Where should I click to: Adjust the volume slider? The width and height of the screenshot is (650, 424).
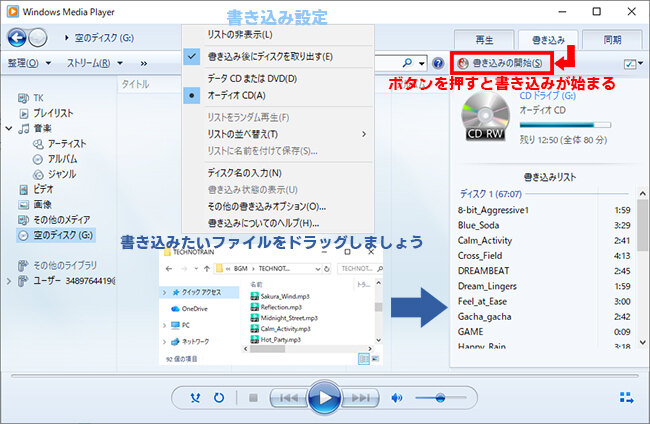(440, 398)
